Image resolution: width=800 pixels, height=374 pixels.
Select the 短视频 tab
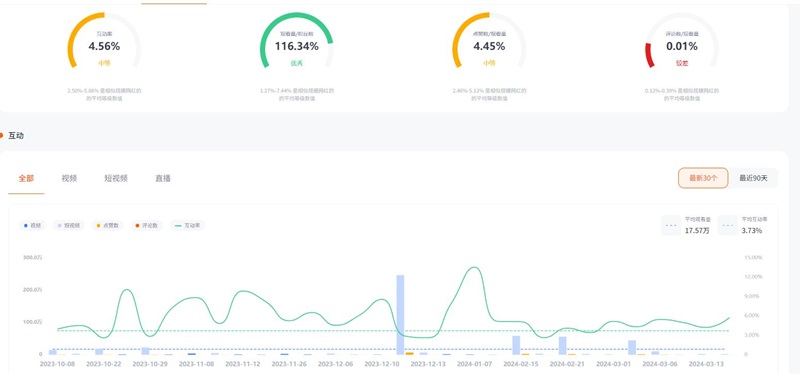point(116,179)
